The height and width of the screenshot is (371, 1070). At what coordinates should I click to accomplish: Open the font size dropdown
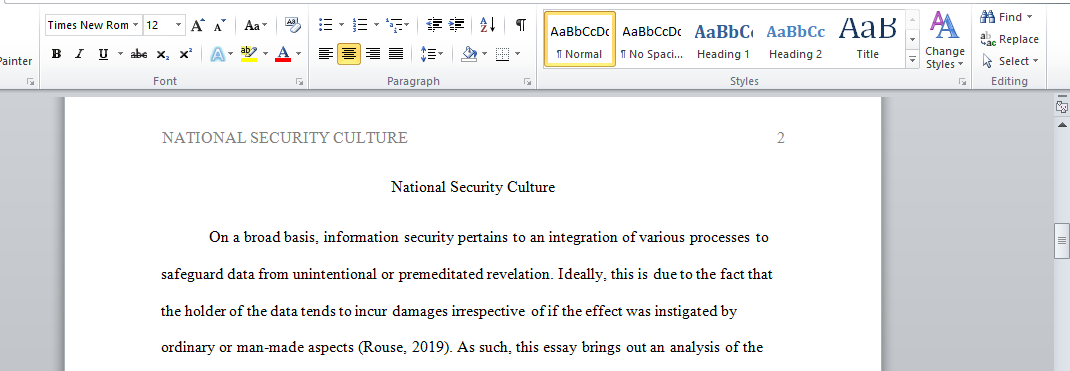[179, 26]
